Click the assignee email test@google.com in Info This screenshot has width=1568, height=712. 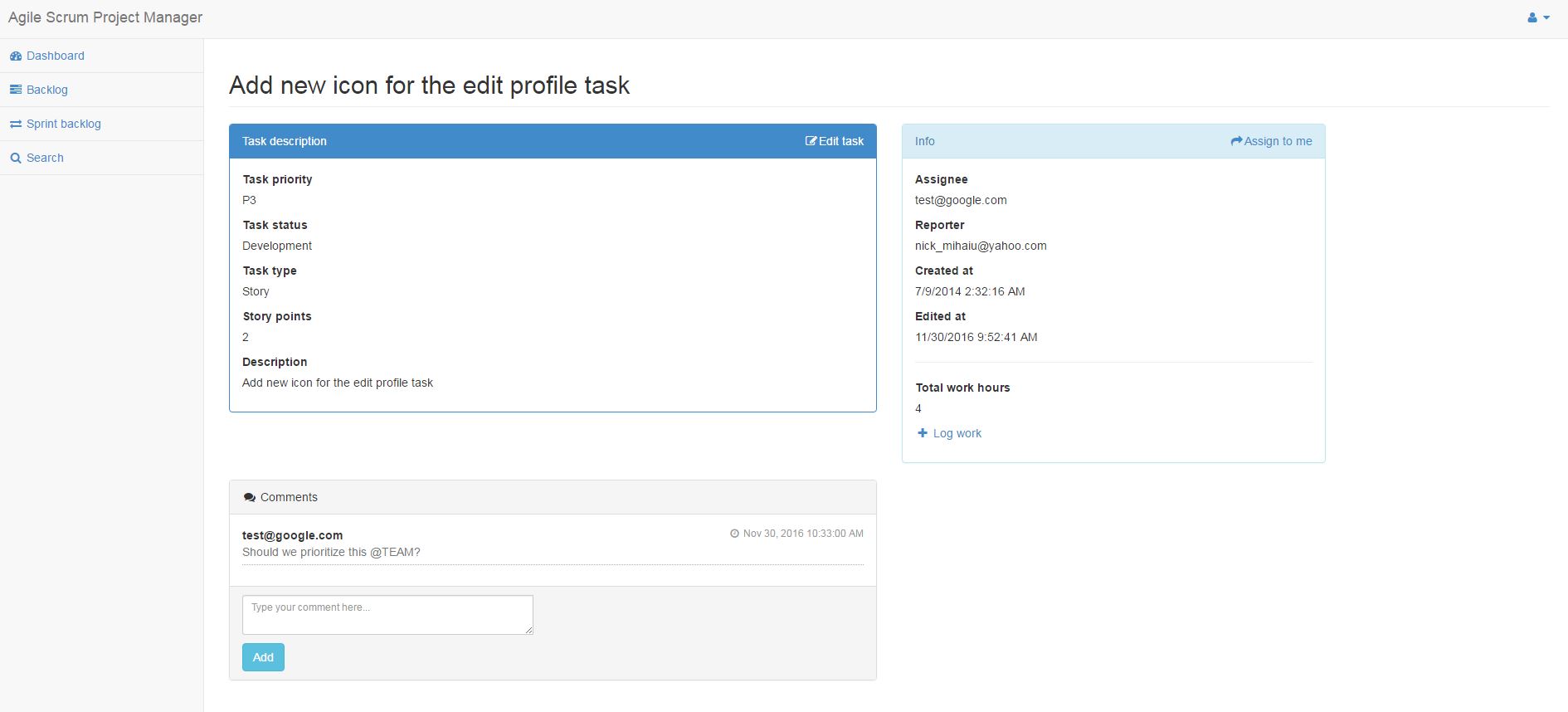961,200
